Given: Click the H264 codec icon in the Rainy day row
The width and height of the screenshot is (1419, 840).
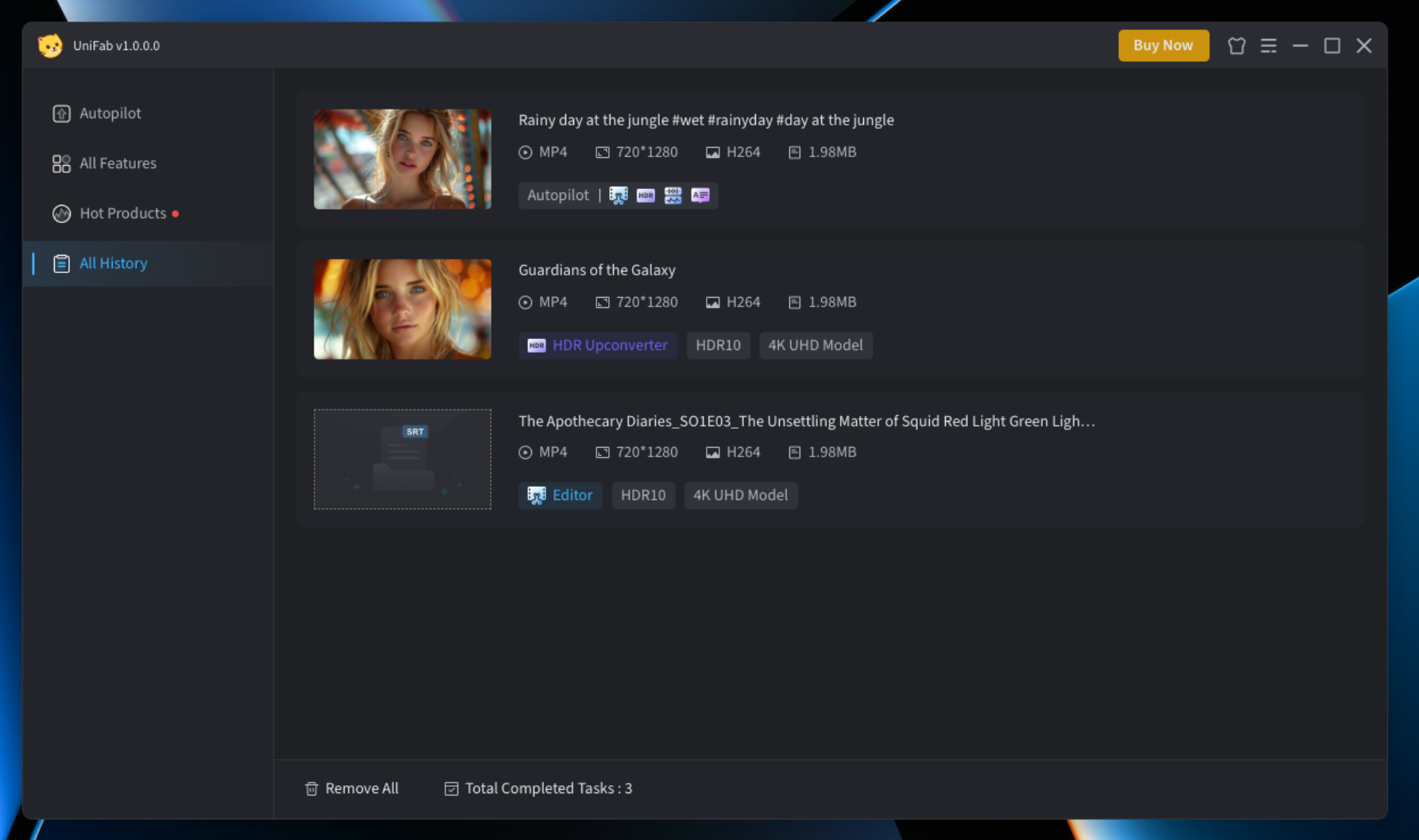Looking at the screenshot, I should click(712, 152).
